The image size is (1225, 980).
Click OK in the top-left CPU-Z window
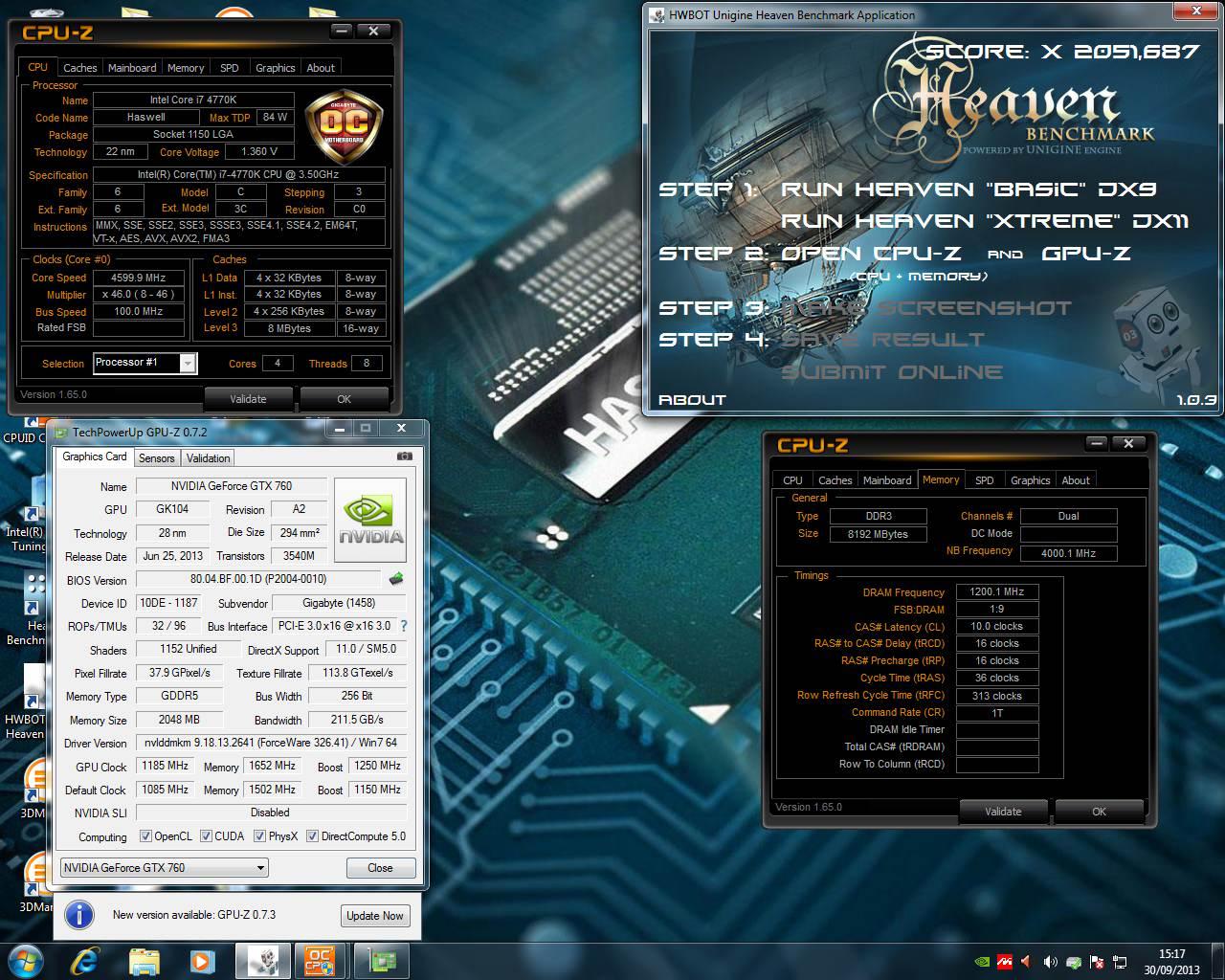click(345, 399)
